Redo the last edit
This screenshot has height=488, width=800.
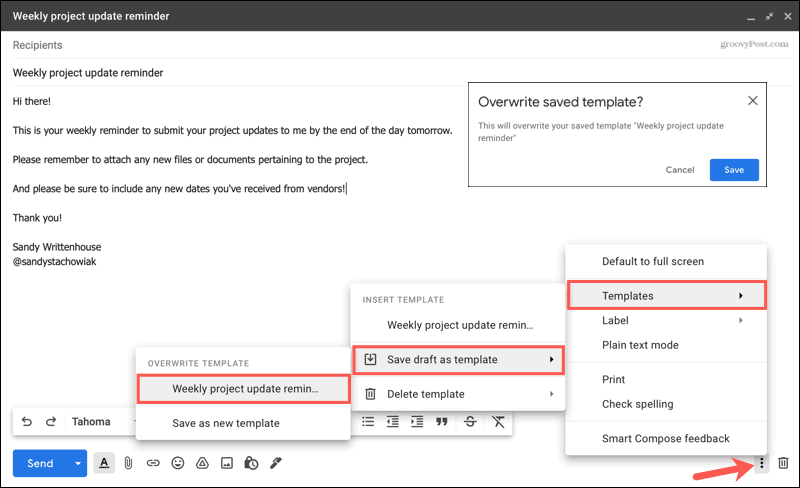(x=51, y=422)
